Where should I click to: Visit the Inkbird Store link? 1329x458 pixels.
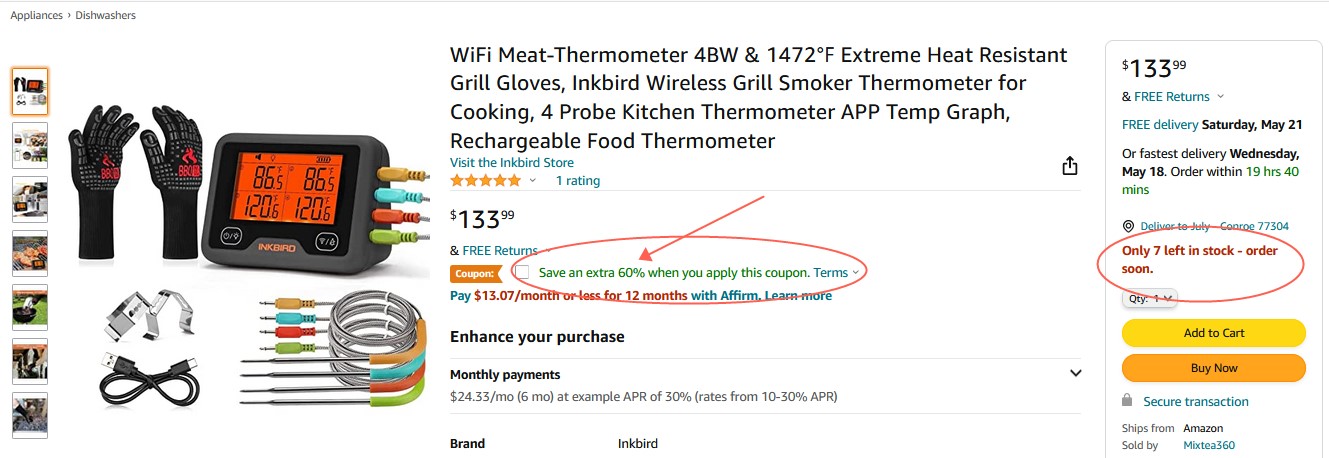click(512, 163)
